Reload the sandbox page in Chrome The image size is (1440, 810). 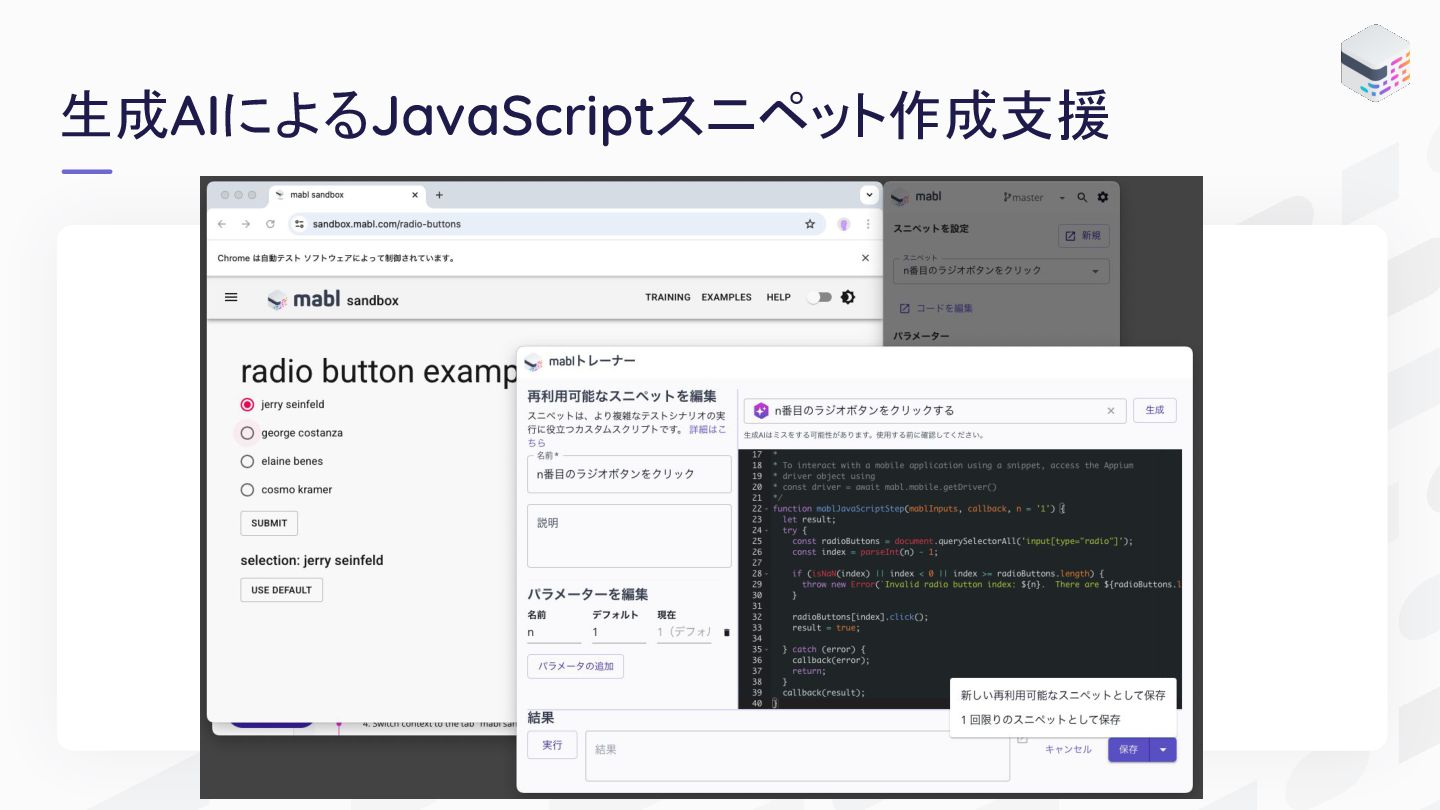pyautogui.click(x=270, y=224)
